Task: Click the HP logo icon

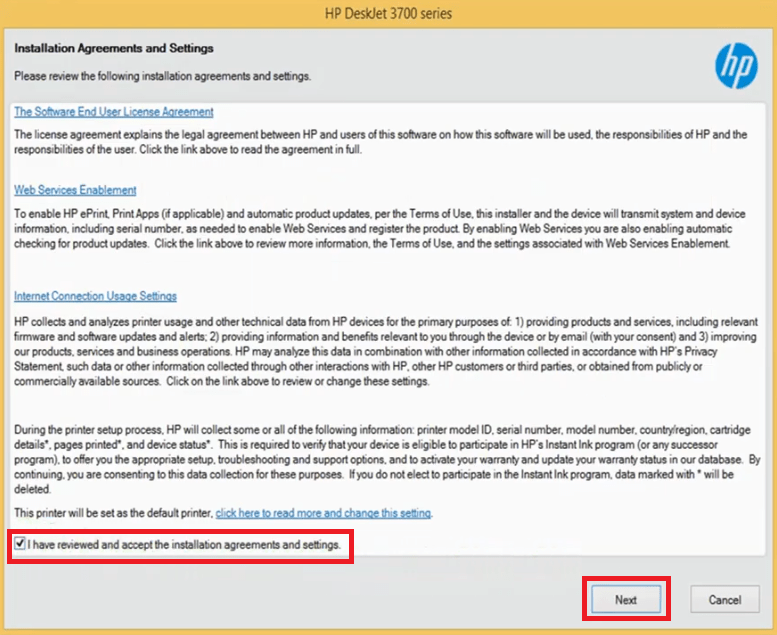Action: [736, 66]
